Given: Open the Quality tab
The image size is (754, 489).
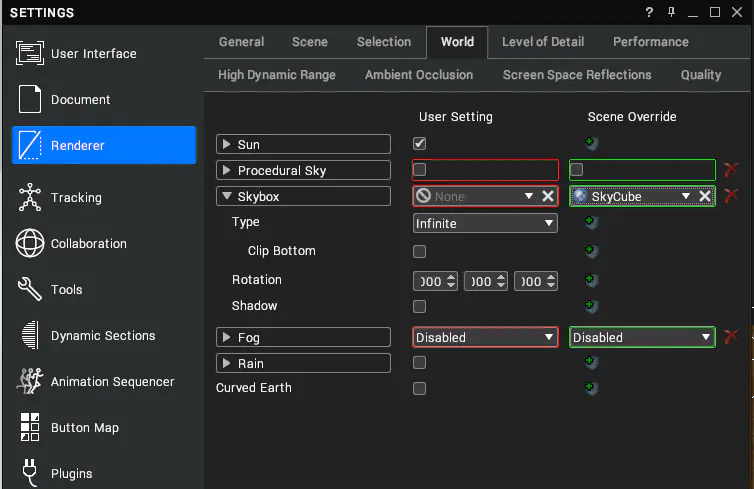Looking at the screenshot, I should pyautogui.click(x=701, y=75).
